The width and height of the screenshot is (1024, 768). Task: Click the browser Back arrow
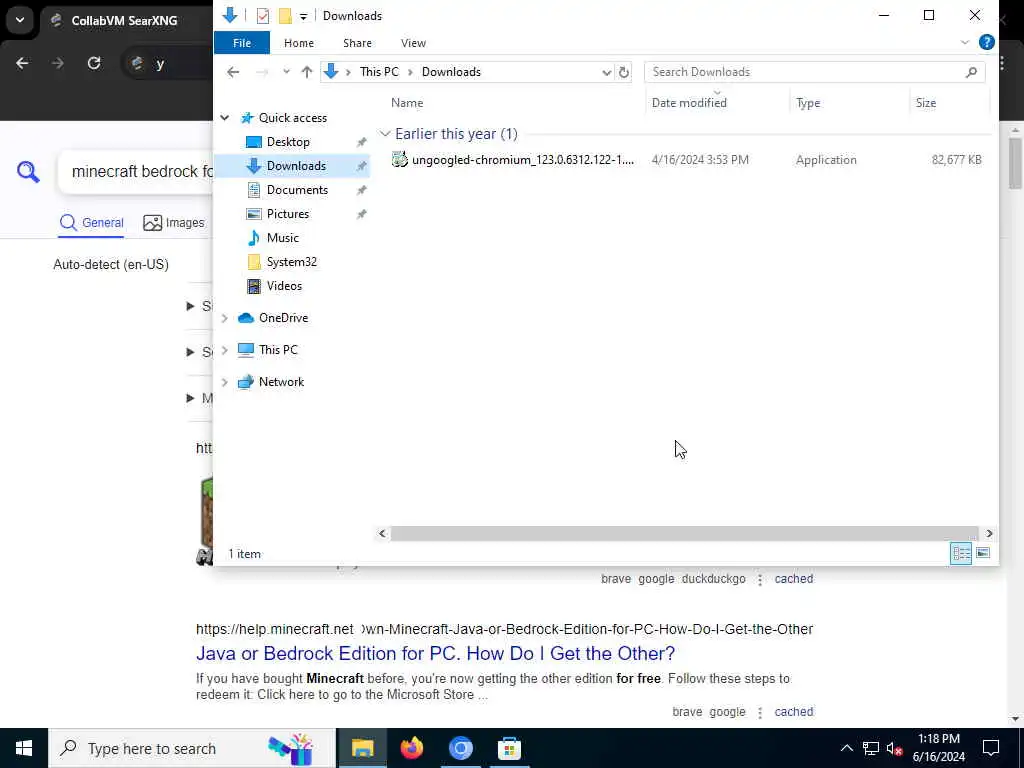(x=22, y=63)
